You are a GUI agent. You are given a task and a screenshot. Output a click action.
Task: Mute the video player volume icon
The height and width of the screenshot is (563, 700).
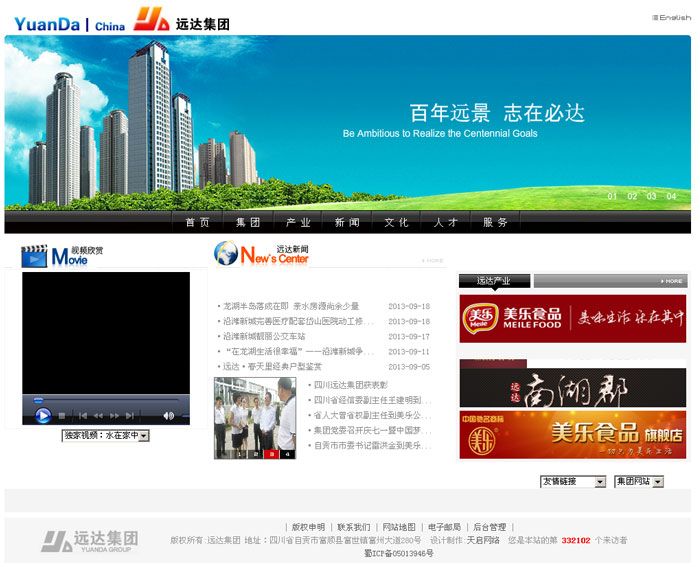pyautogui.click(x=169, y=415)
